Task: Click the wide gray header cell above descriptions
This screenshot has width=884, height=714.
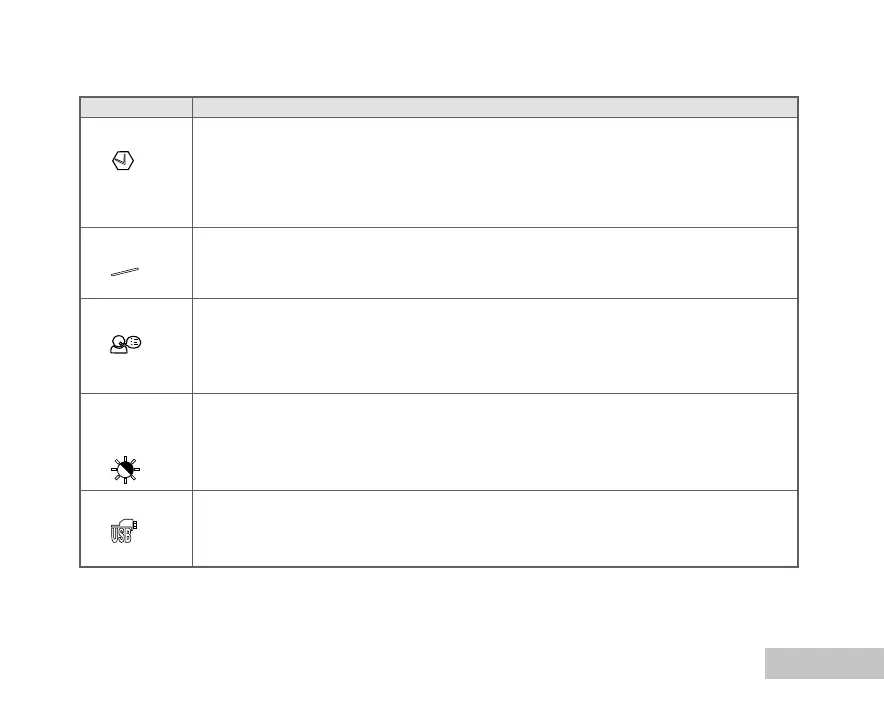Action: pos(494,107)
